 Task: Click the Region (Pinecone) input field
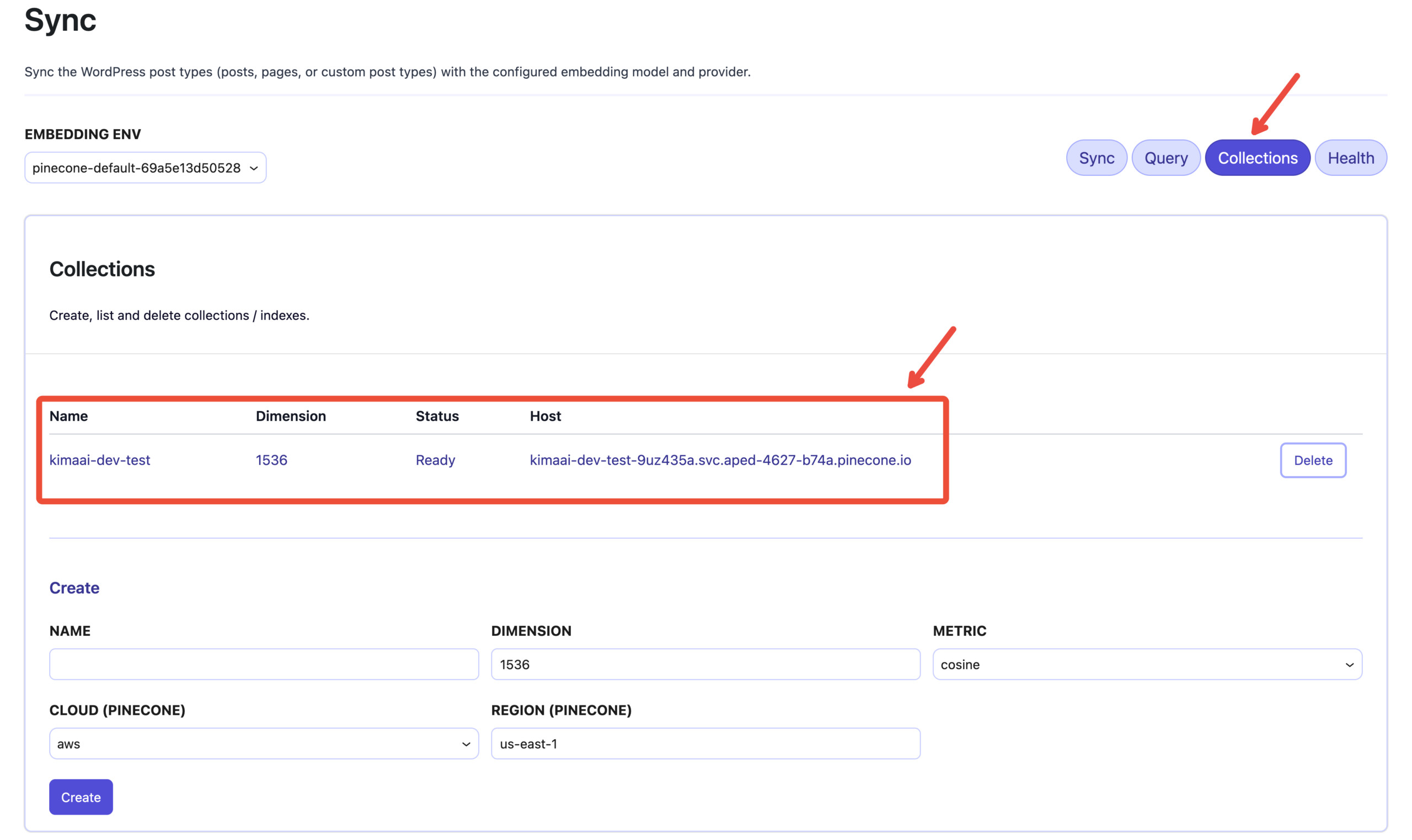[705, 743]
